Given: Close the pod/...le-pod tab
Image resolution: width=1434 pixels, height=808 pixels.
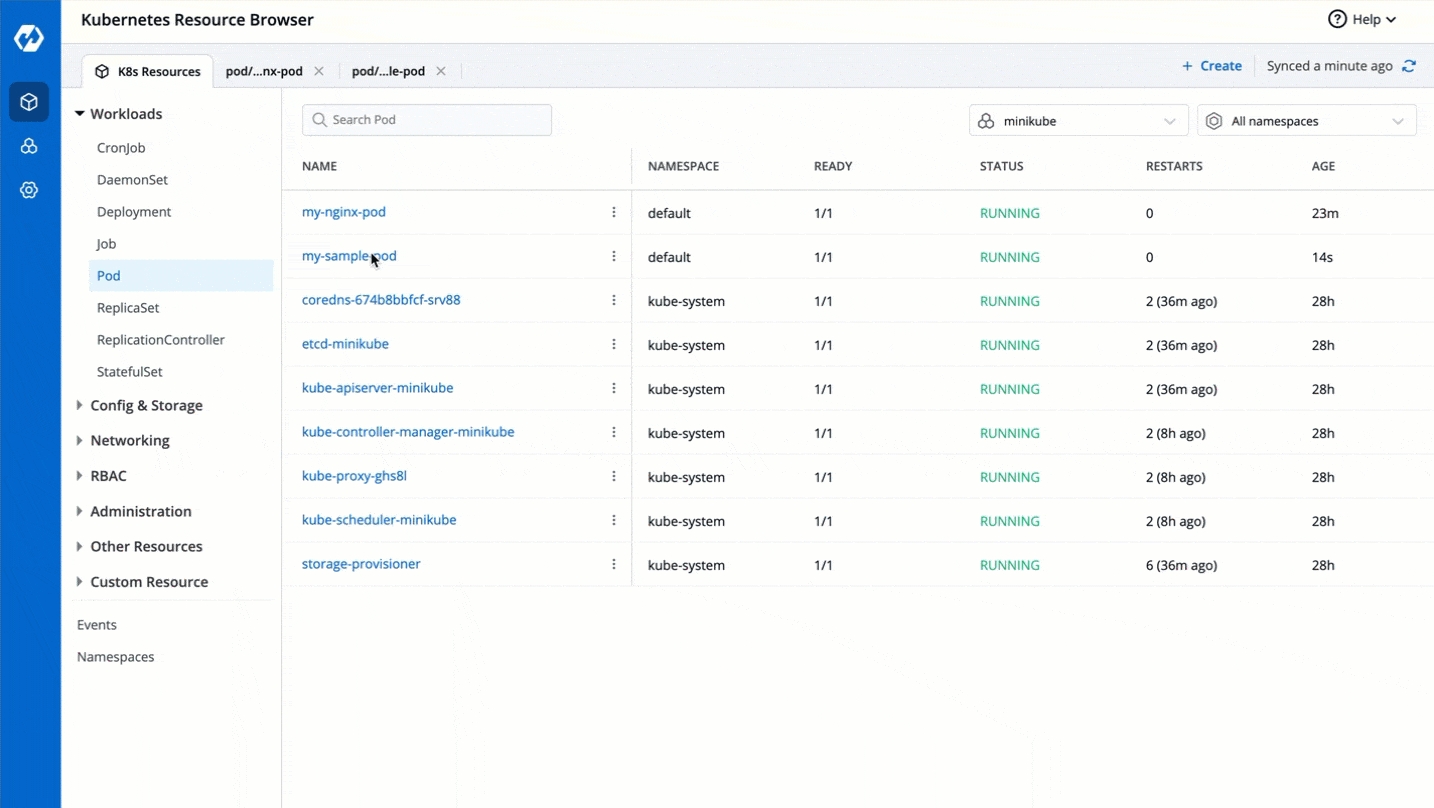Looking at the screenshot, I should tap(441, 71).
